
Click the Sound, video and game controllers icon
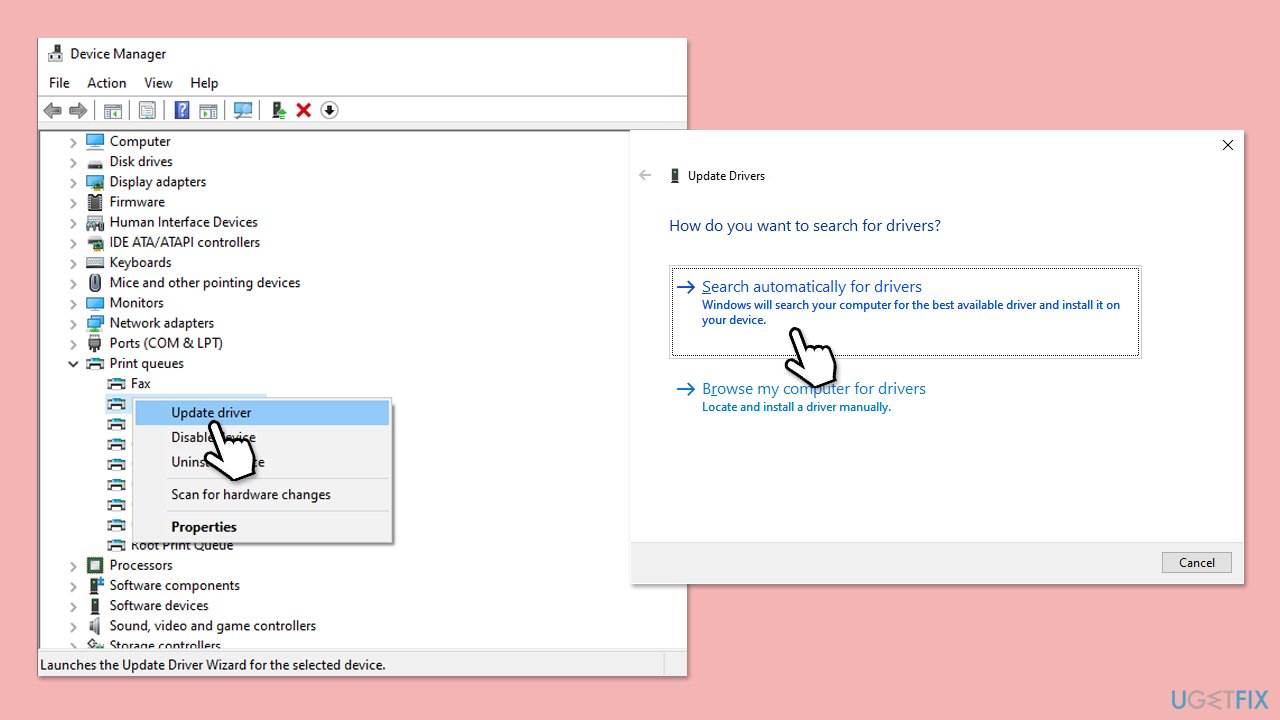click(95, 626)
